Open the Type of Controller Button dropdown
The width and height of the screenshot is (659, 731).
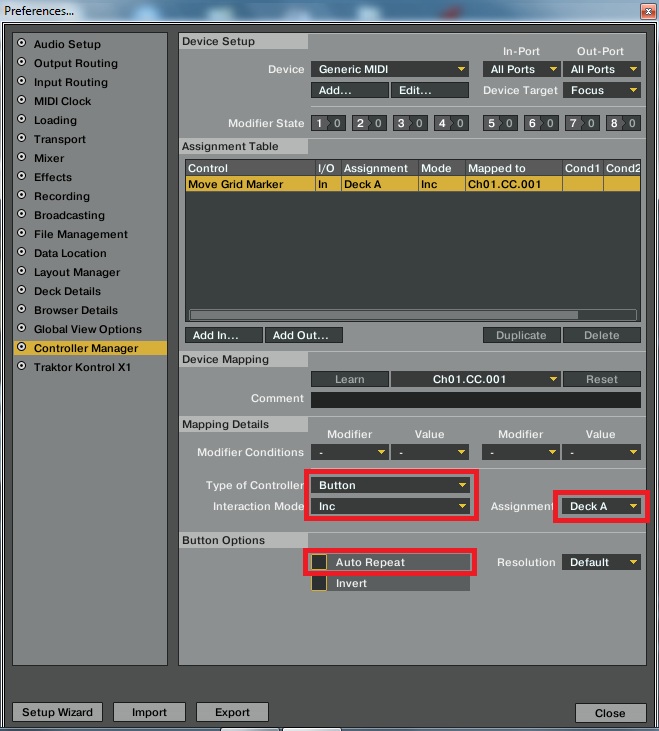(390, 485)
